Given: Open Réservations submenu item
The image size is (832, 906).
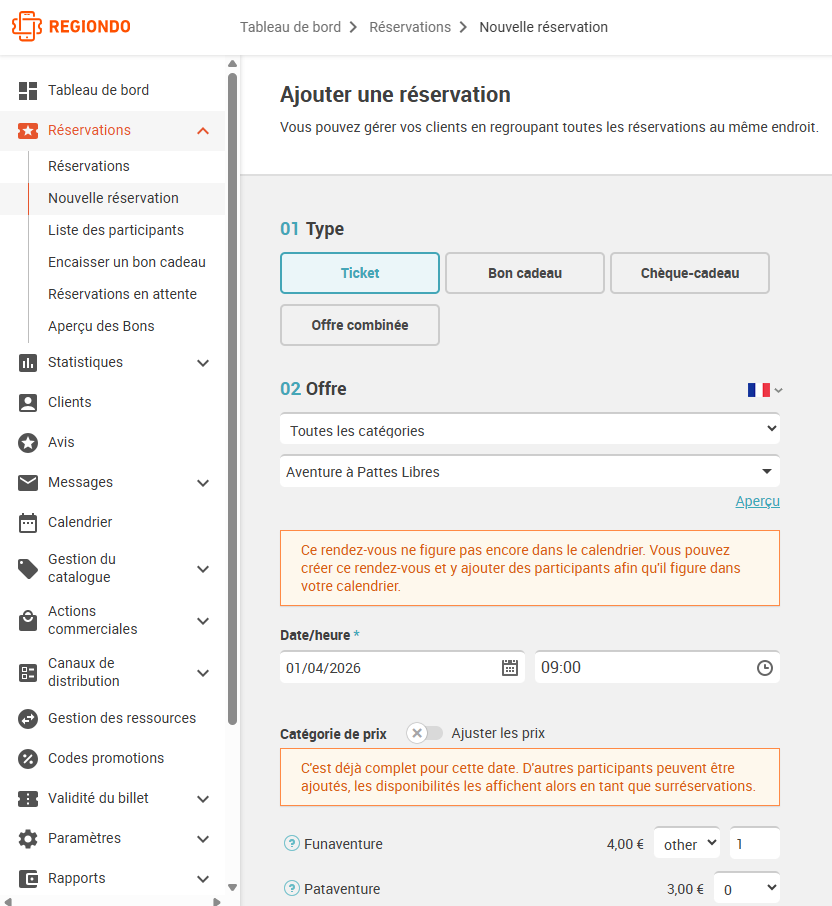Looking at the screenshot, I should pyautogui.click(x=89, y=166).
